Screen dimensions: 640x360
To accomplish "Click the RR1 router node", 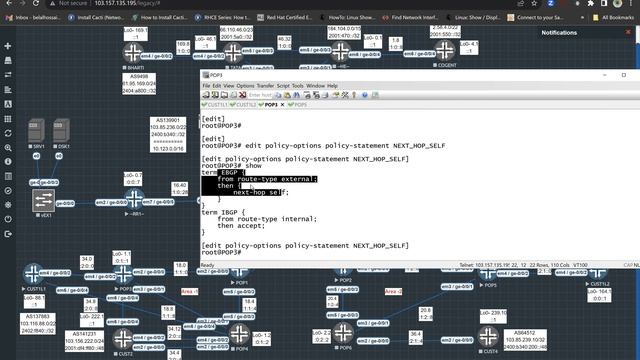I will point(134,200).
